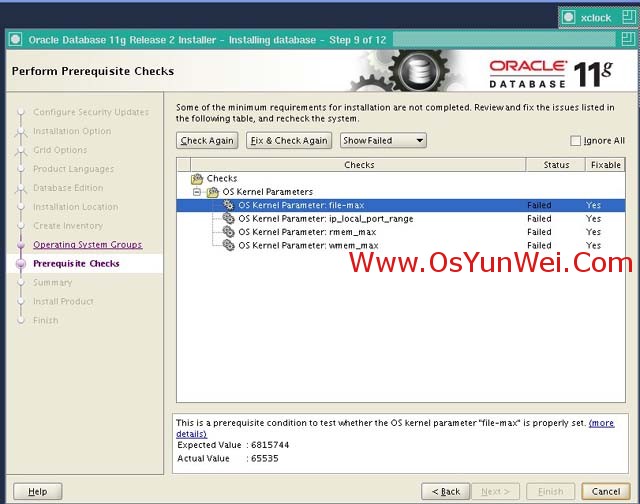Cancel the installation

click(x=606, y=491)
